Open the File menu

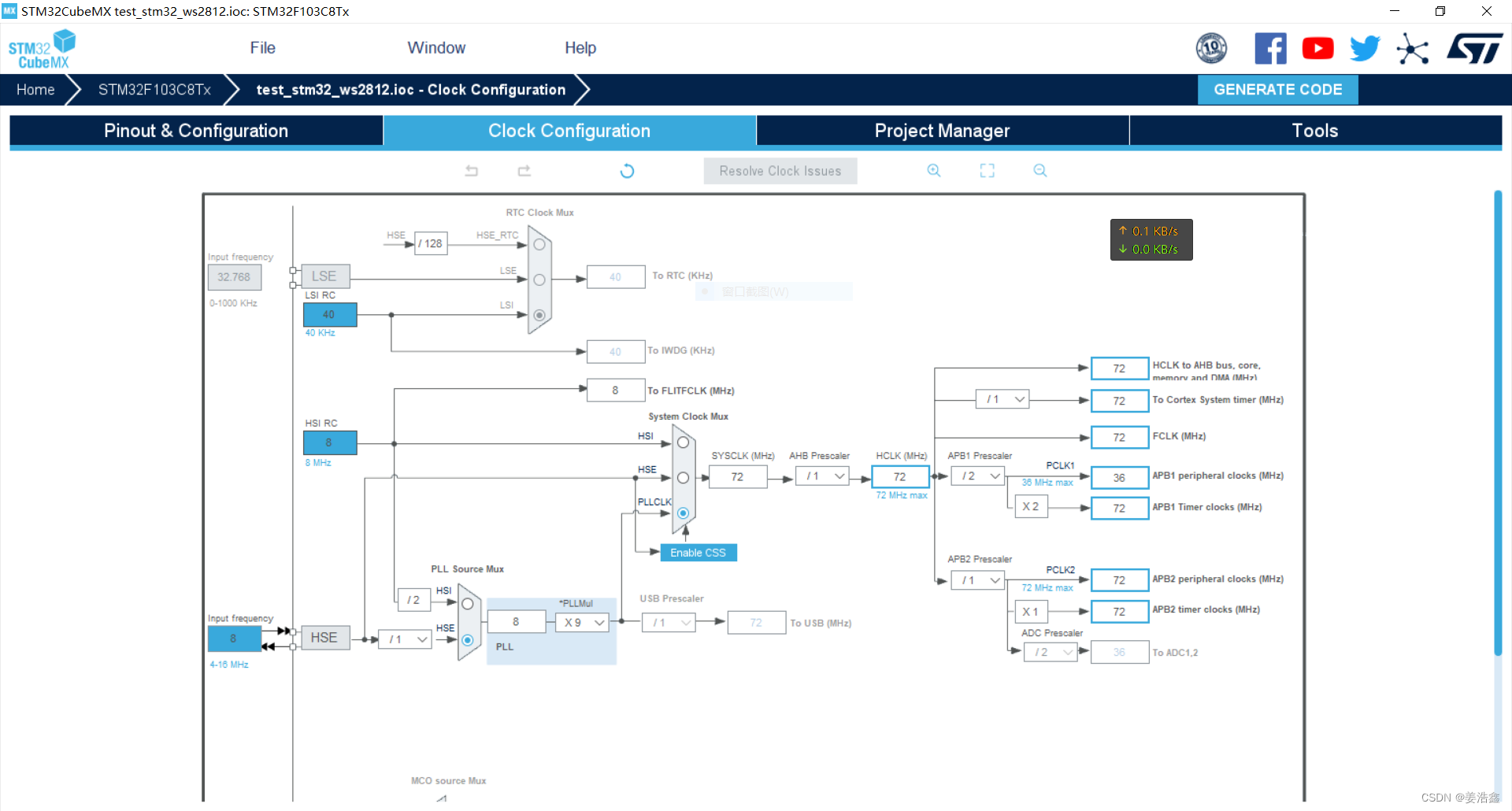pos(262,48)
